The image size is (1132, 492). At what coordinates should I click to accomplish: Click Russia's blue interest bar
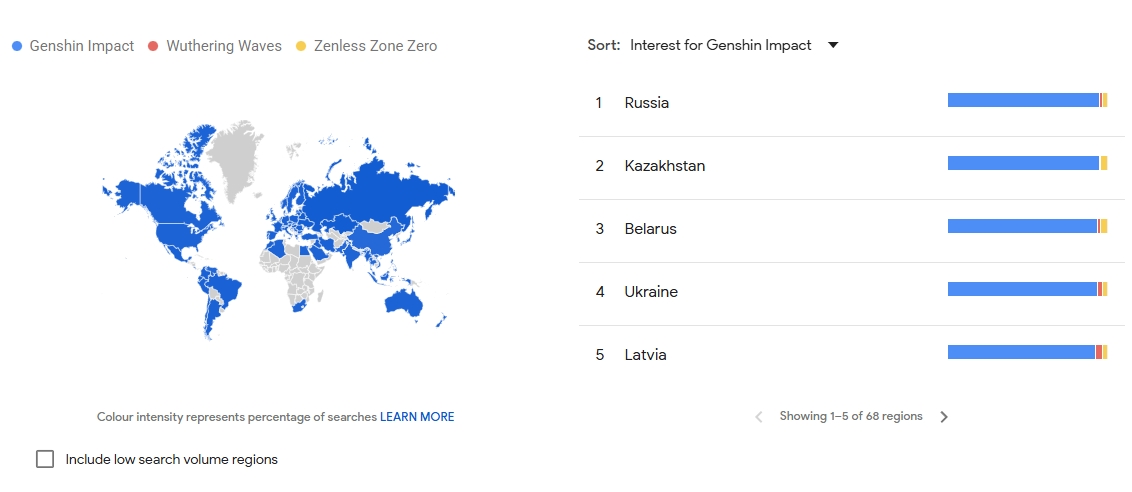click(x=1022, y=100)
